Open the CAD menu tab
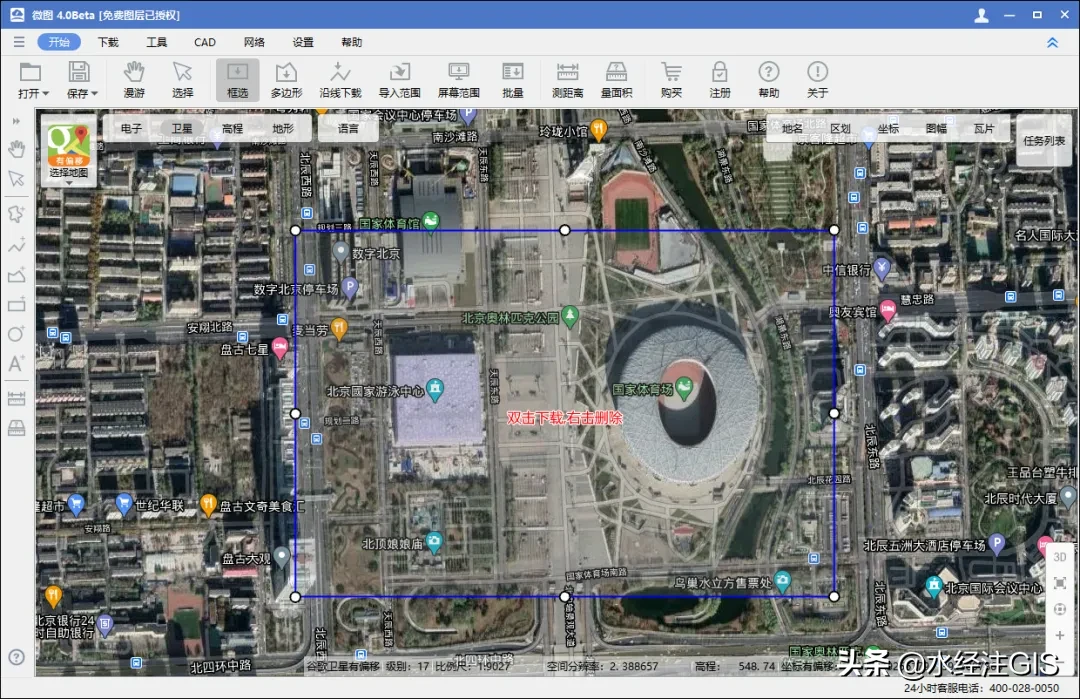The height and width of the screenshot is (699, 1080). coord(205,42)
